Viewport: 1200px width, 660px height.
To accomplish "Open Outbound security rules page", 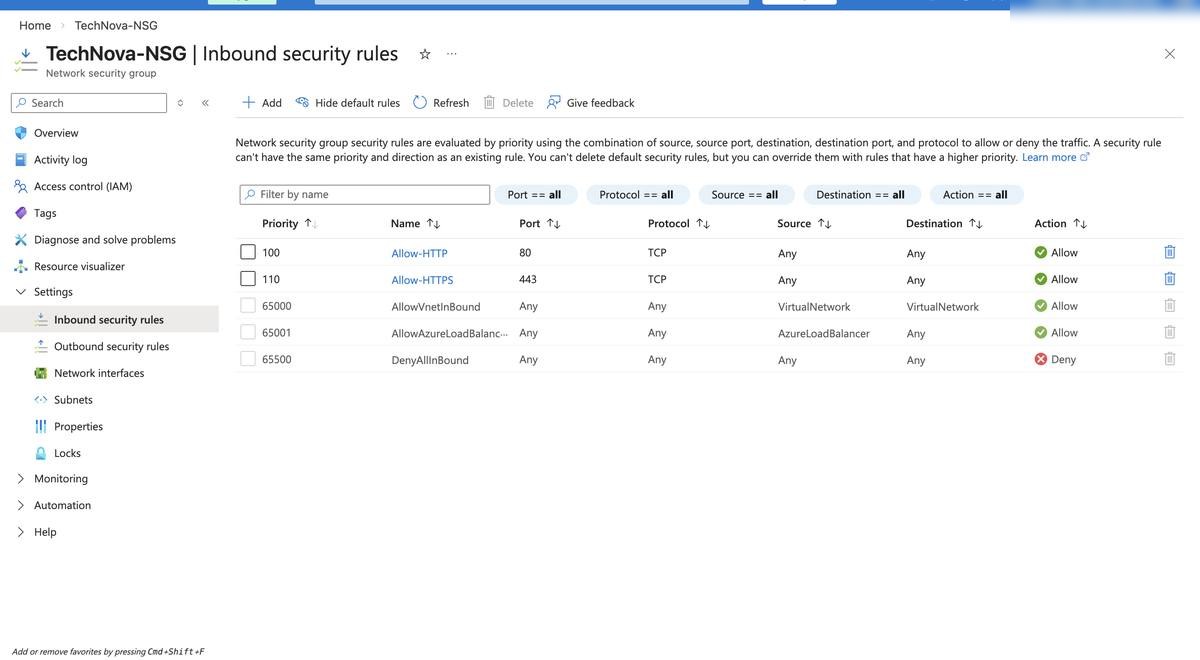I will point(111,346).
